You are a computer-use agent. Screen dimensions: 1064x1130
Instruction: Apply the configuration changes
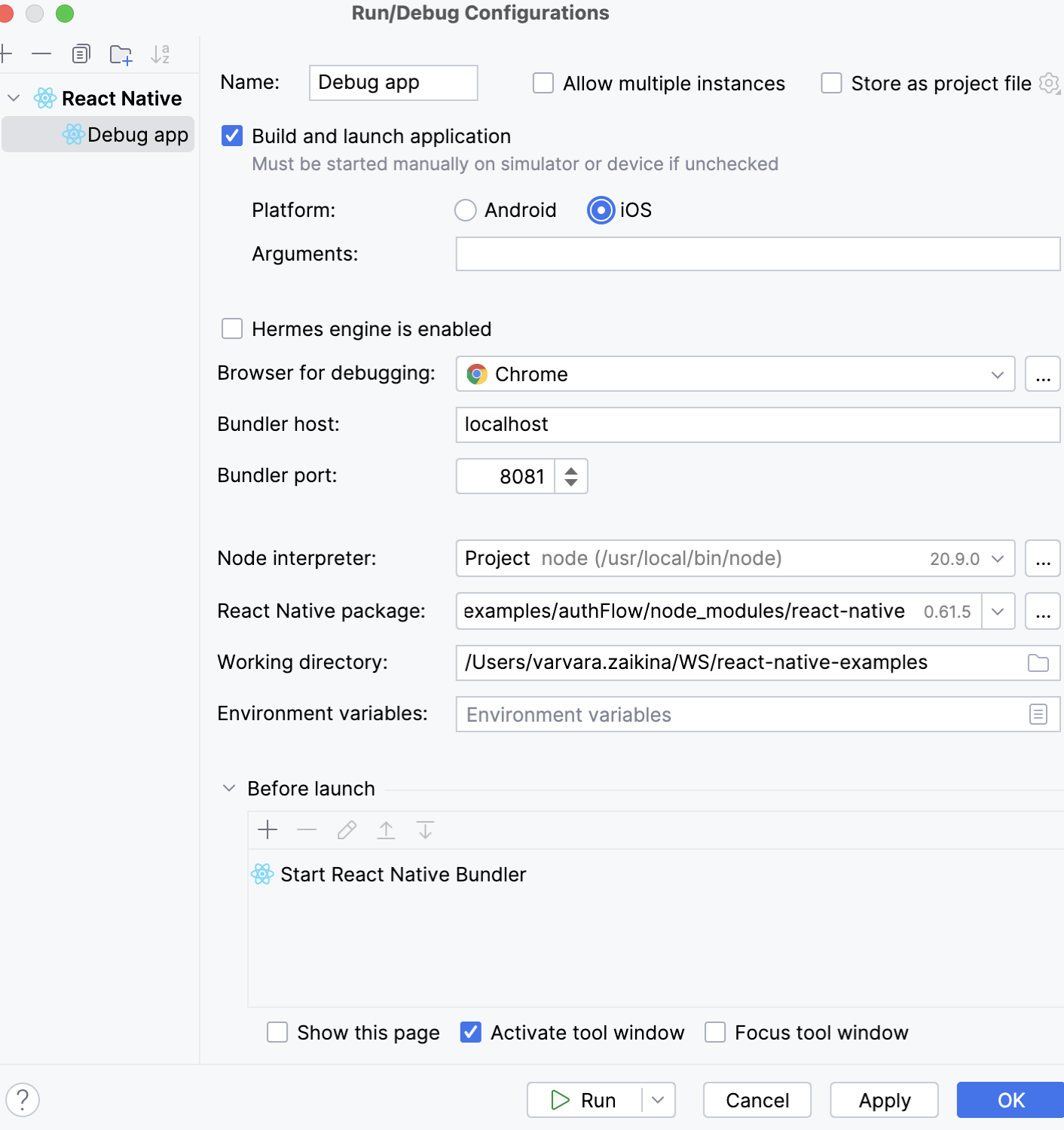pos(884,1100)
